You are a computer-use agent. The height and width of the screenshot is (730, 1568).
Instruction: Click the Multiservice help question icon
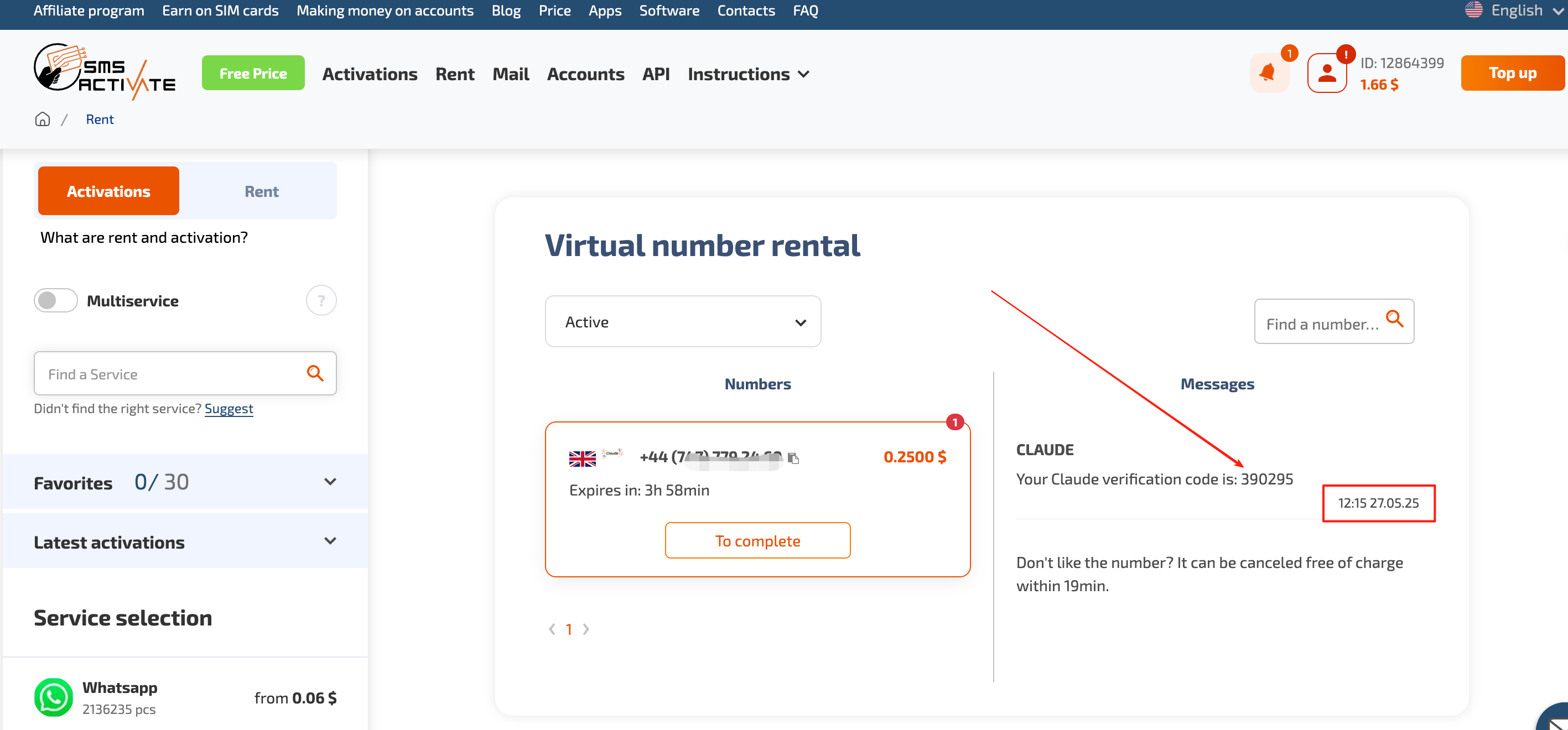[x=321, y=300]
